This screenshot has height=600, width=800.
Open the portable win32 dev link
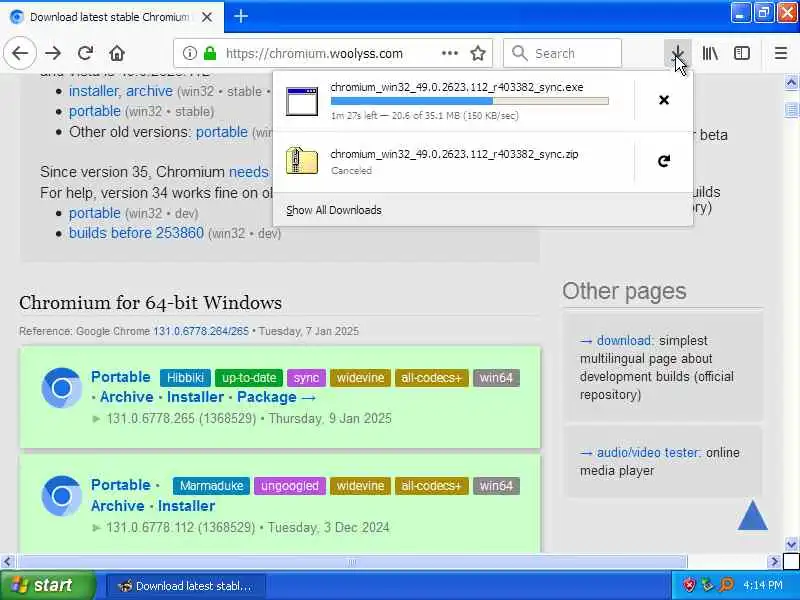pos(95,213)
